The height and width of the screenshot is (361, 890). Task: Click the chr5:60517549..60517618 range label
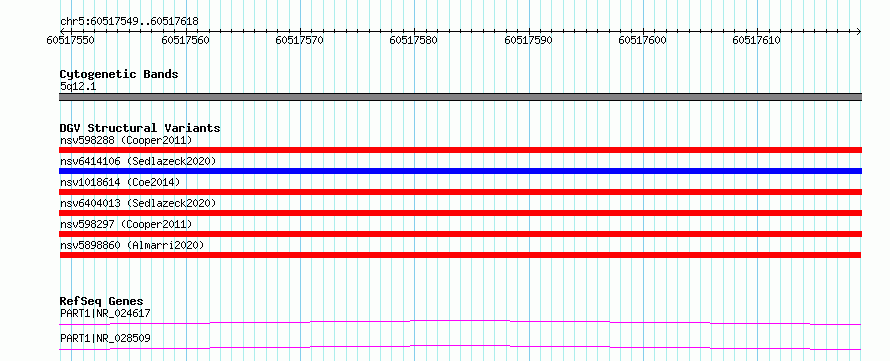point(129,22)
